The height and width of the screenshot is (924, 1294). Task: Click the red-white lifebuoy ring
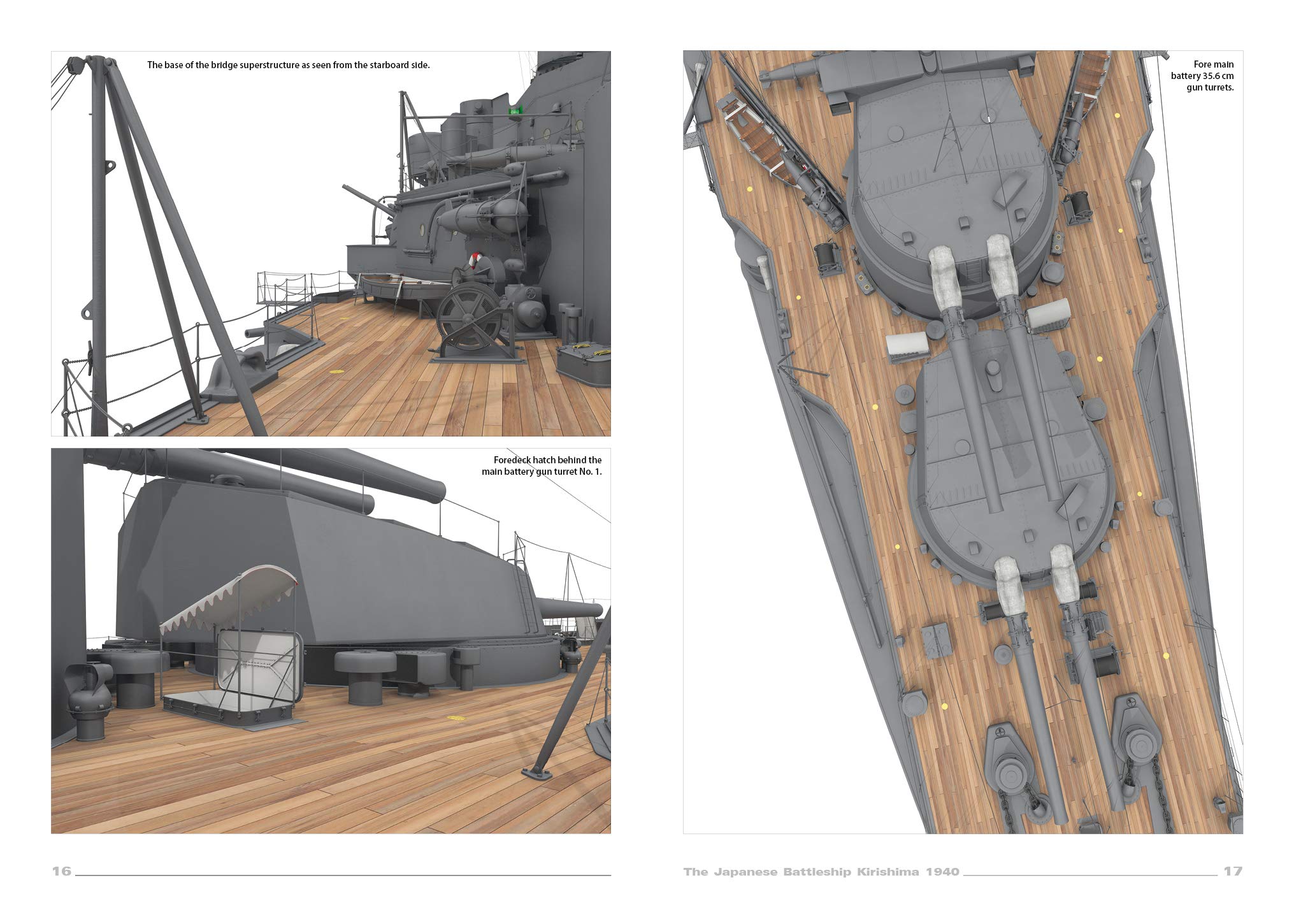pos(474,261)
